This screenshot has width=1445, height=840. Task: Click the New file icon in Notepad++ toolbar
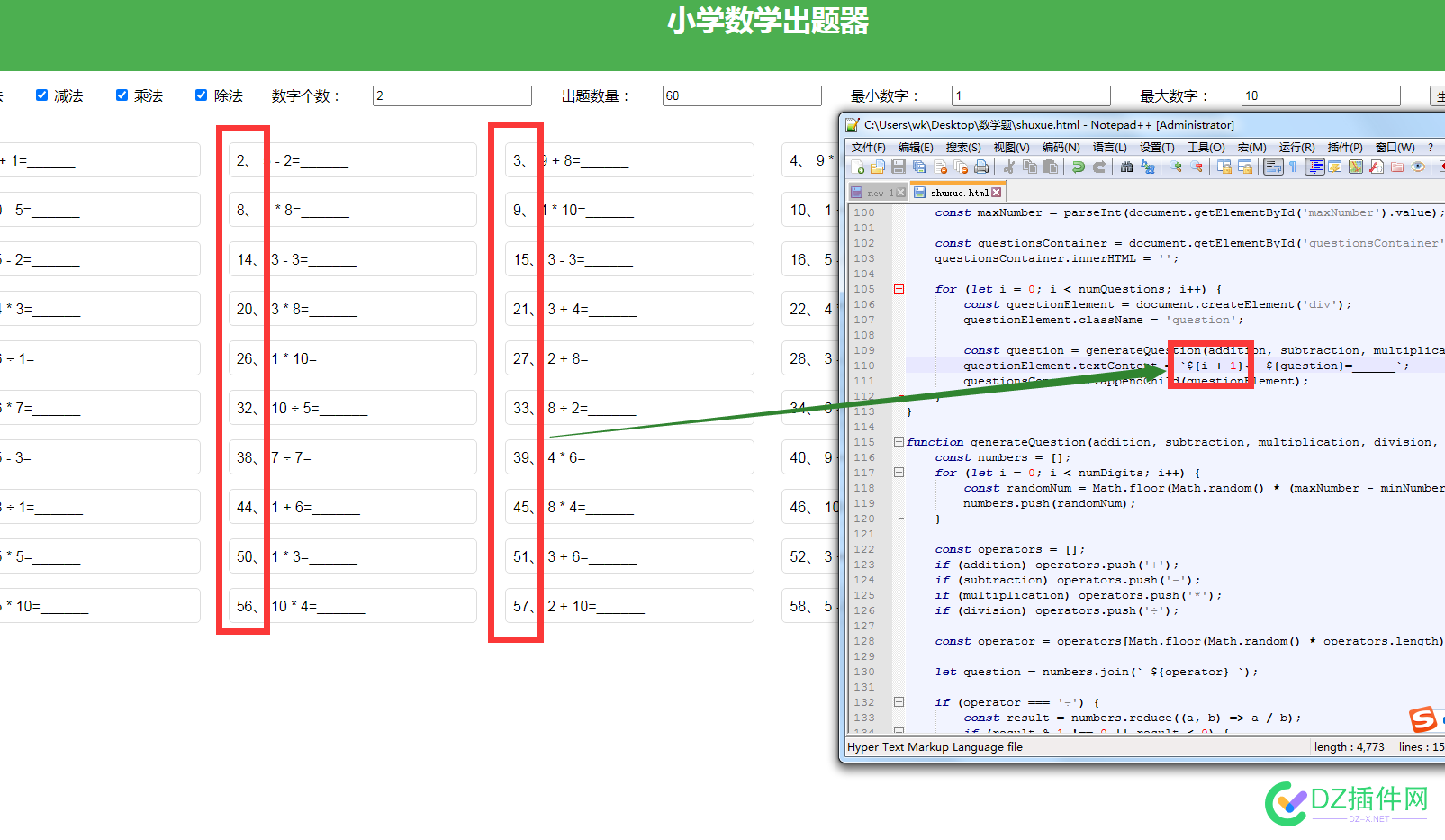tap(857, 167)
